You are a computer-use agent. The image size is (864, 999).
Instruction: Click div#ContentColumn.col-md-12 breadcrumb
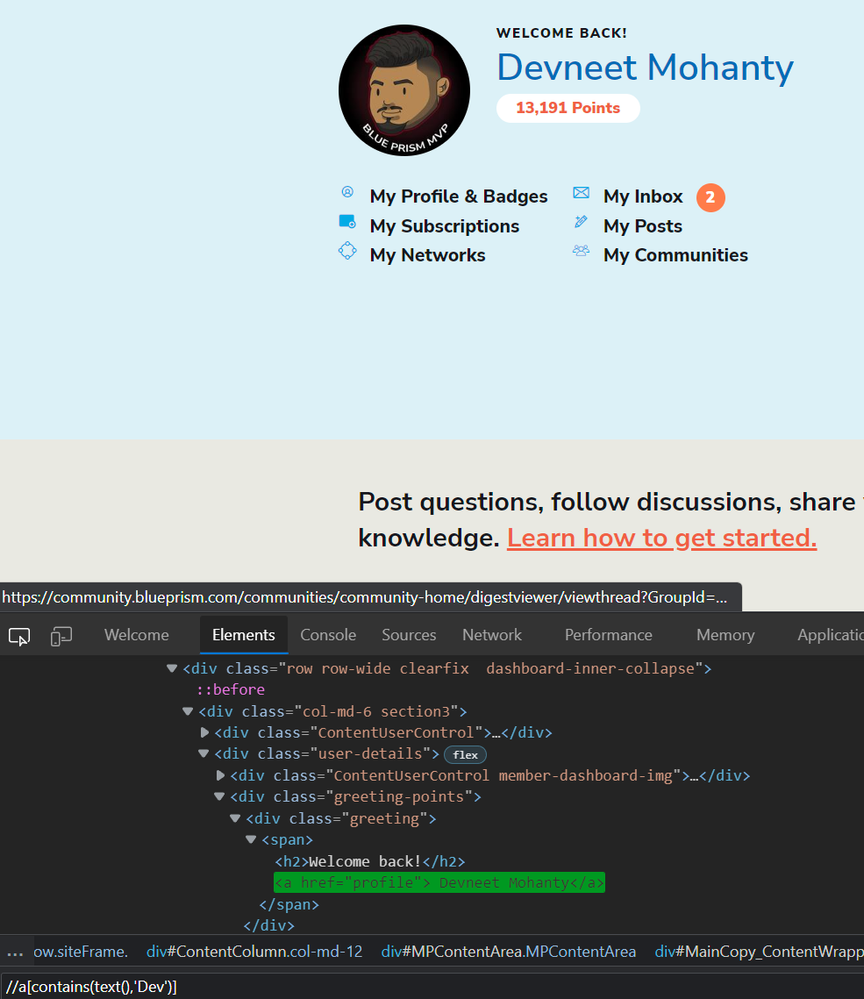[x=254, y=952]
